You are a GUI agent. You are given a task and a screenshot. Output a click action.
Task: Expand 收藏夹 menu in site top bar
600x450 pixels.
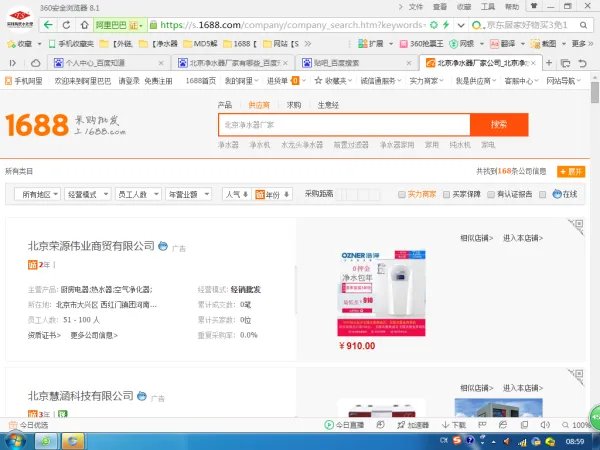point(333,81)
